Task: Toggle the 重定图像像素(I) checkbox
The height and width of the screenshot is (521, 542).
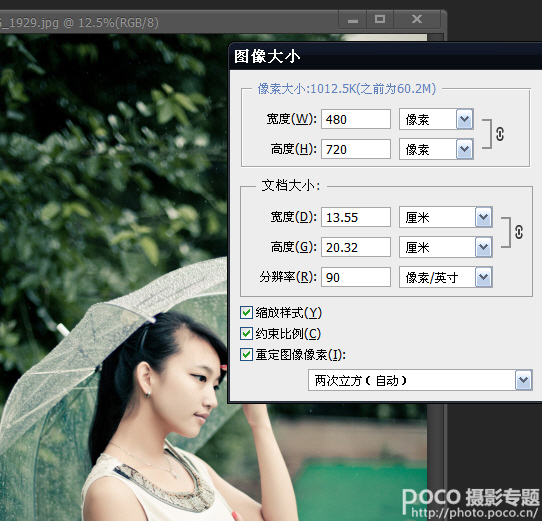Action: click(x=246, y=355)
